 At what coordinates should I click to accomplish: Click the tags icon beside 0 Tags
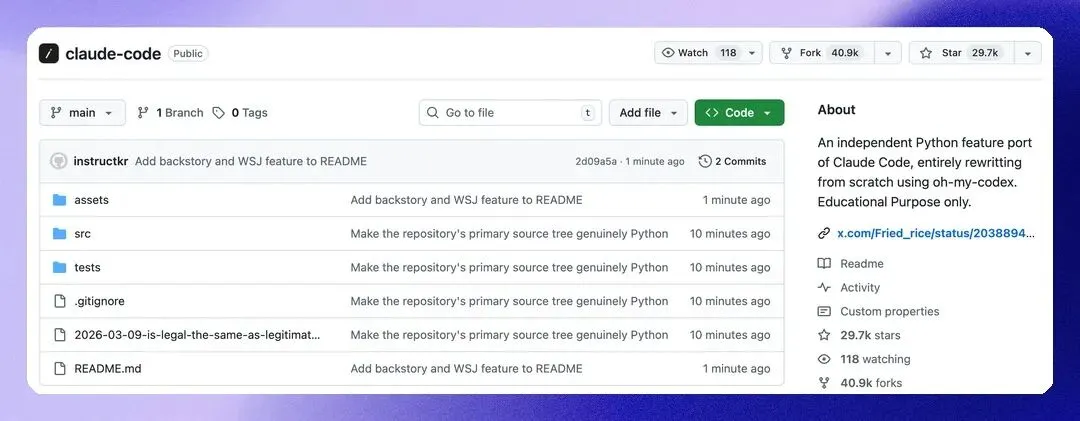pos(219,113)
